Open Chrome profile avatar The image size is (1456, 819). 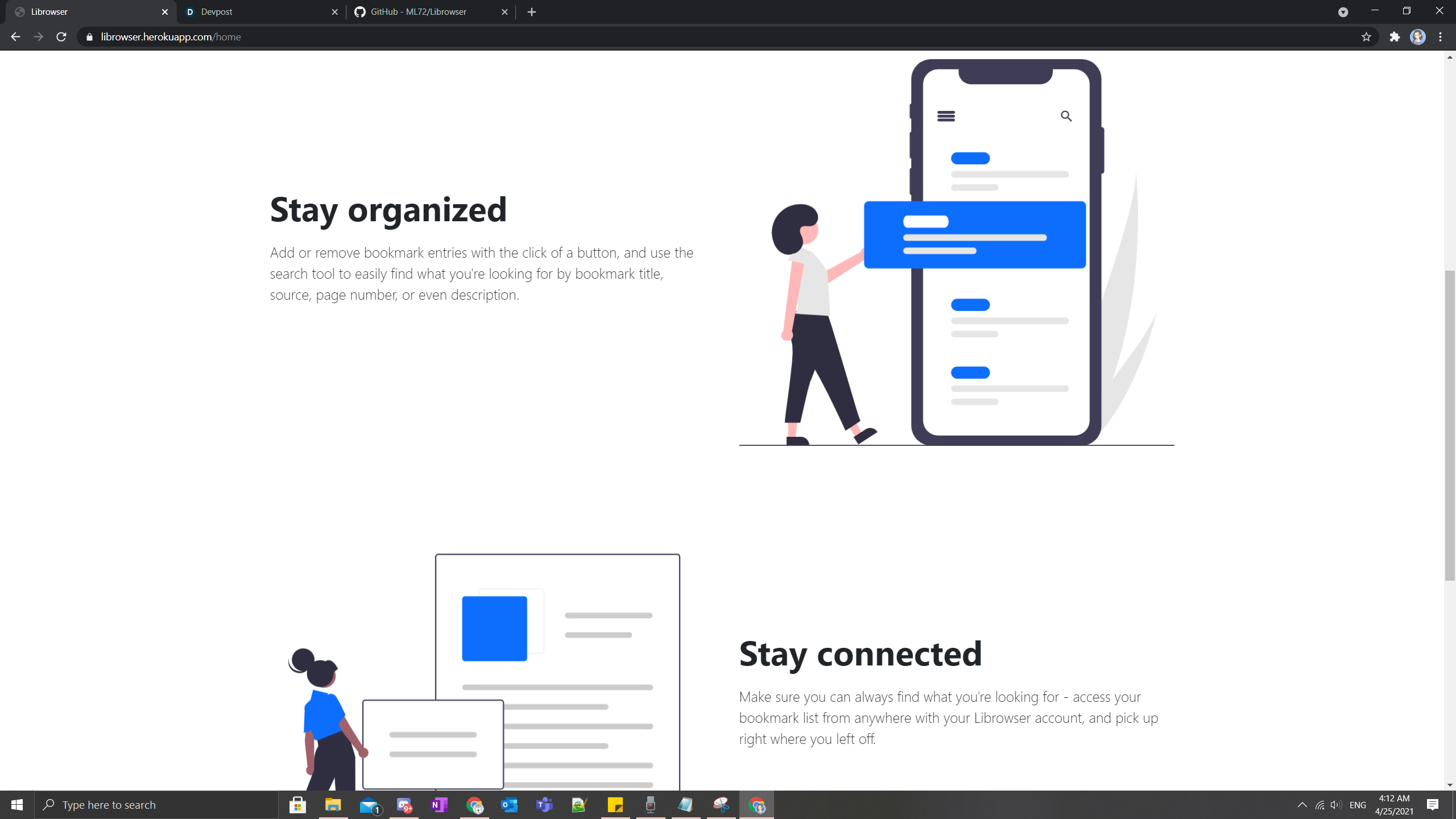[x=1417, y=37]
